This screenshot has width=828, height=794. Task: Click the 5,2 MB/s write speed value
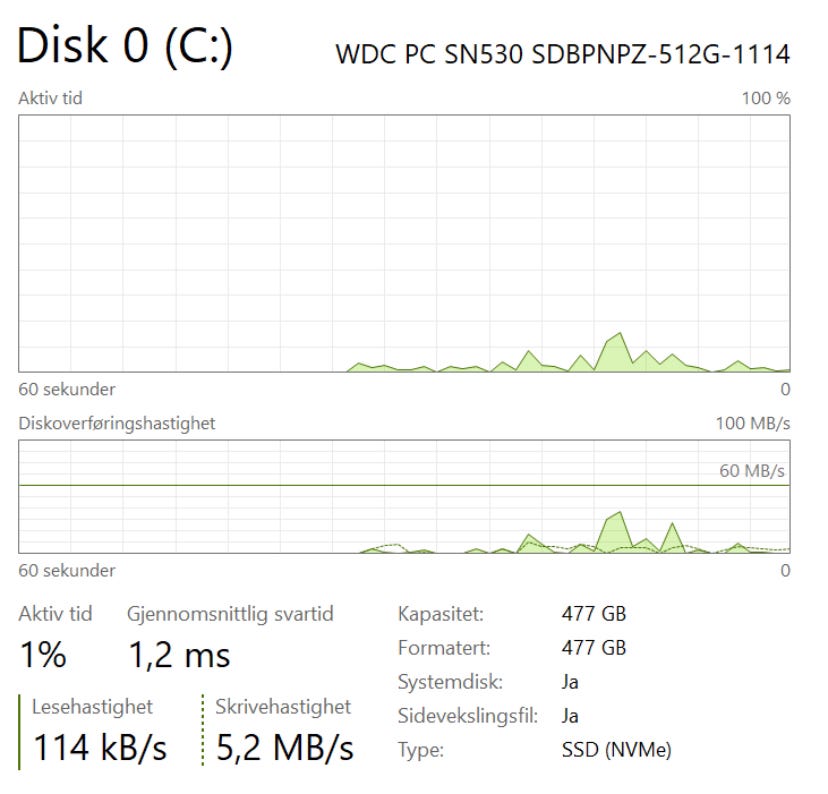tap(285, 747)
